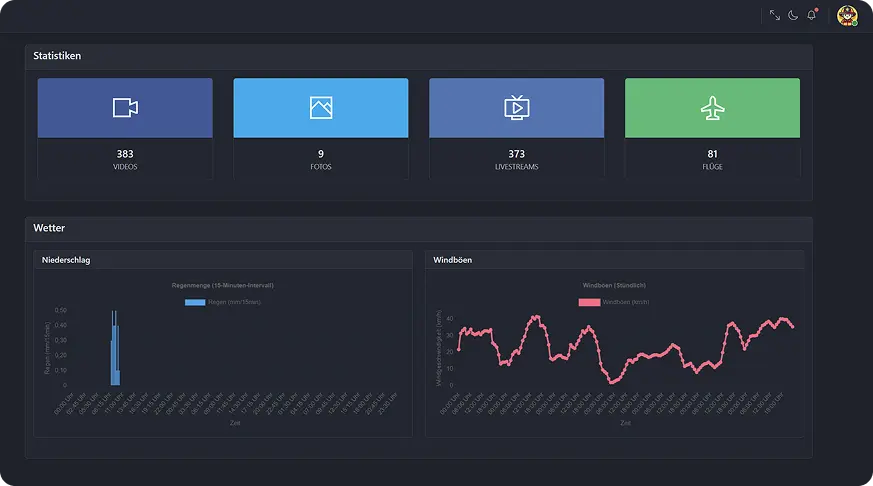Open the firefighter user avatar menu
The image size is (873, 486).
tap(848, 15)
